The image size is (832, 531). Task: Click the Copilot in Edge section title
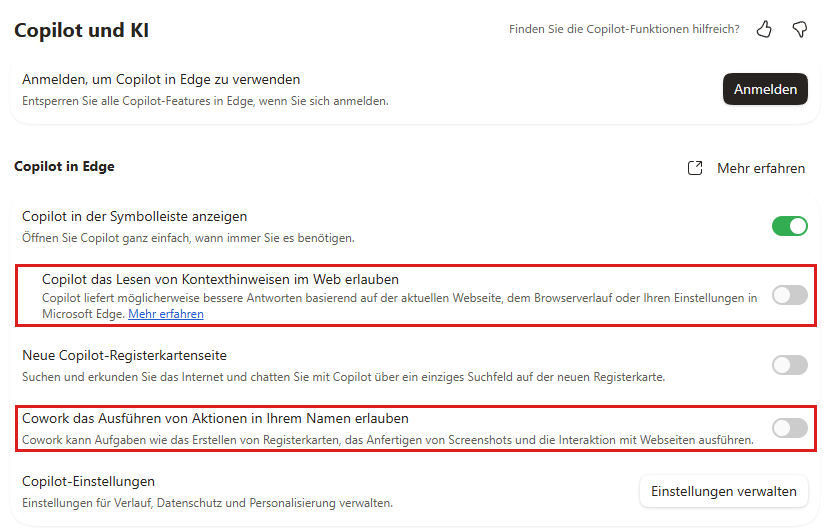pos(64,167)
